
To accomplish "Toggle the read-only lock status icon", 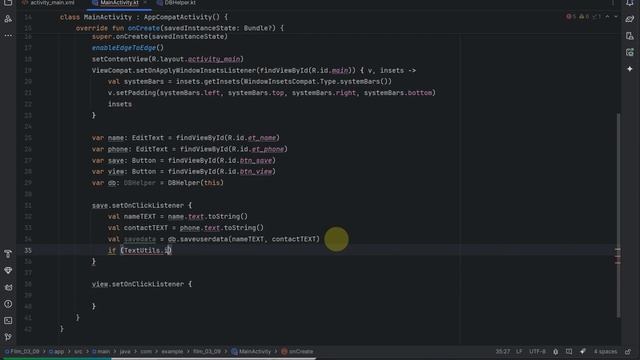I will [x=628, y=351].
